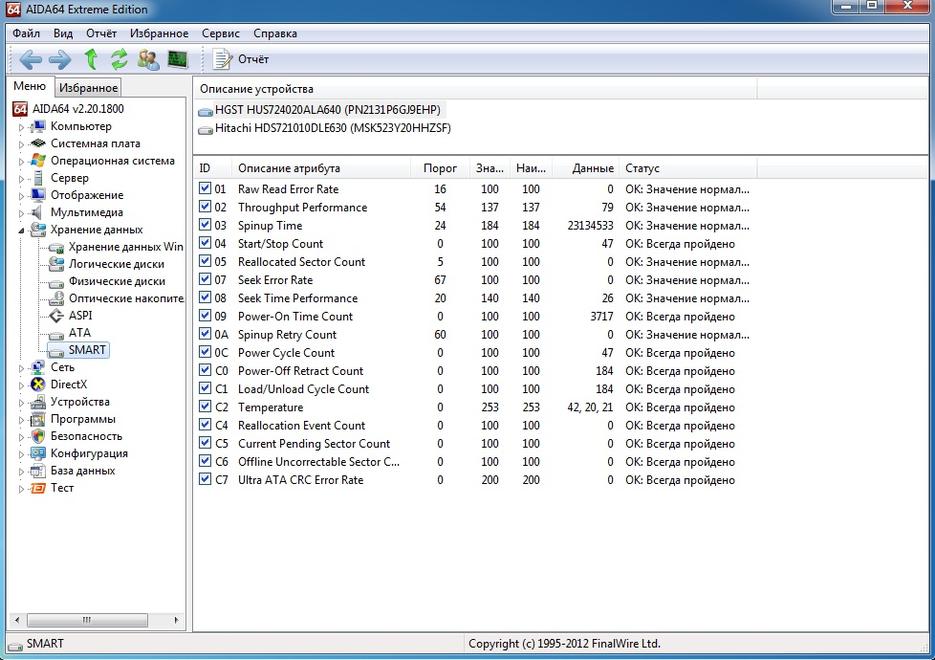Click the Компьютер computer icon

click(x=38, y=126)
